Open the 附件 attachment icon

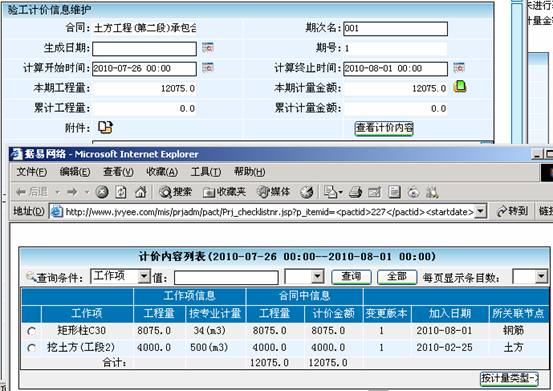tap(105, 127)
